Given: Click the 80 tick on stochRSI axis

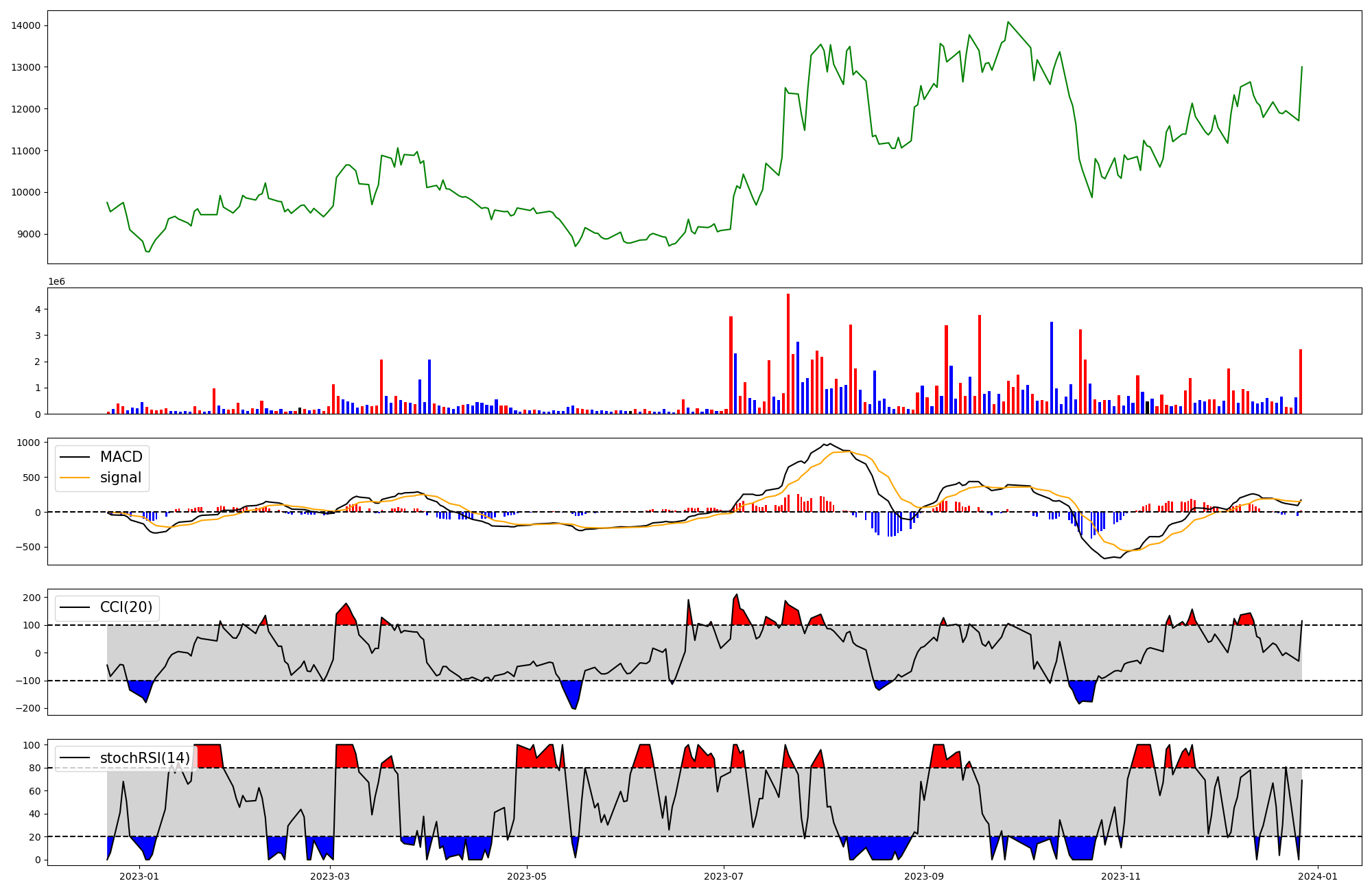Looking at the screenshot, I should pos(34,768).
